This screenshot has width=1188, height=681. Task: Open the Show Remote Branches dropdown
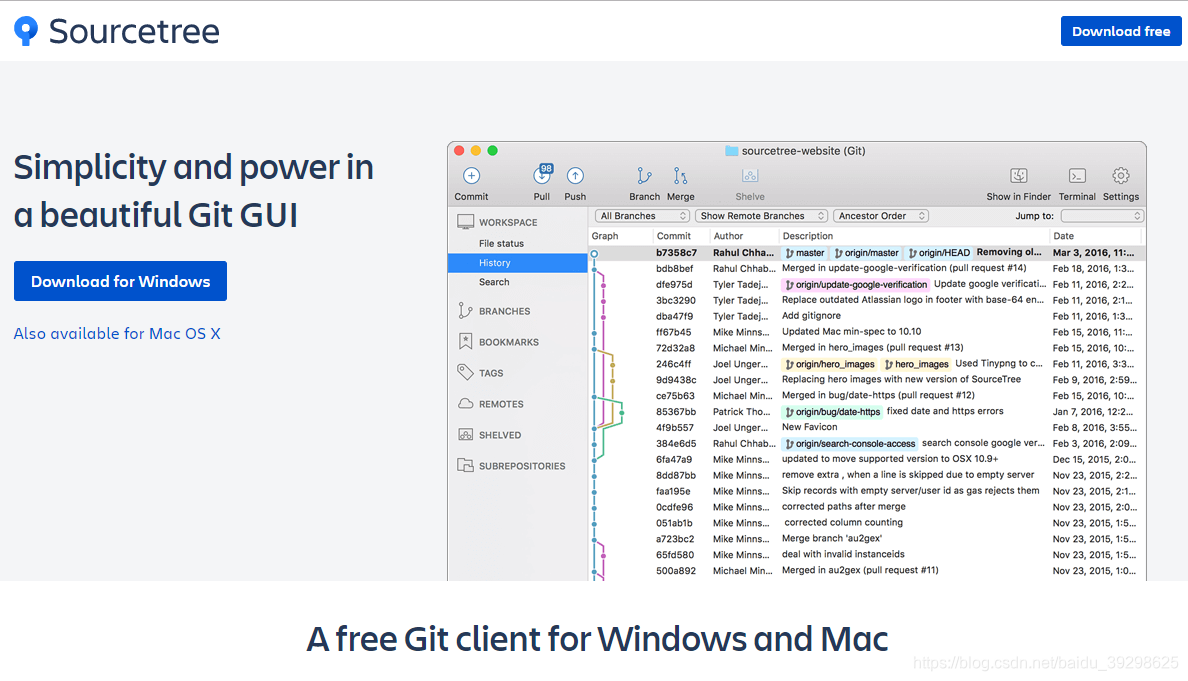[x=761, y=216]
